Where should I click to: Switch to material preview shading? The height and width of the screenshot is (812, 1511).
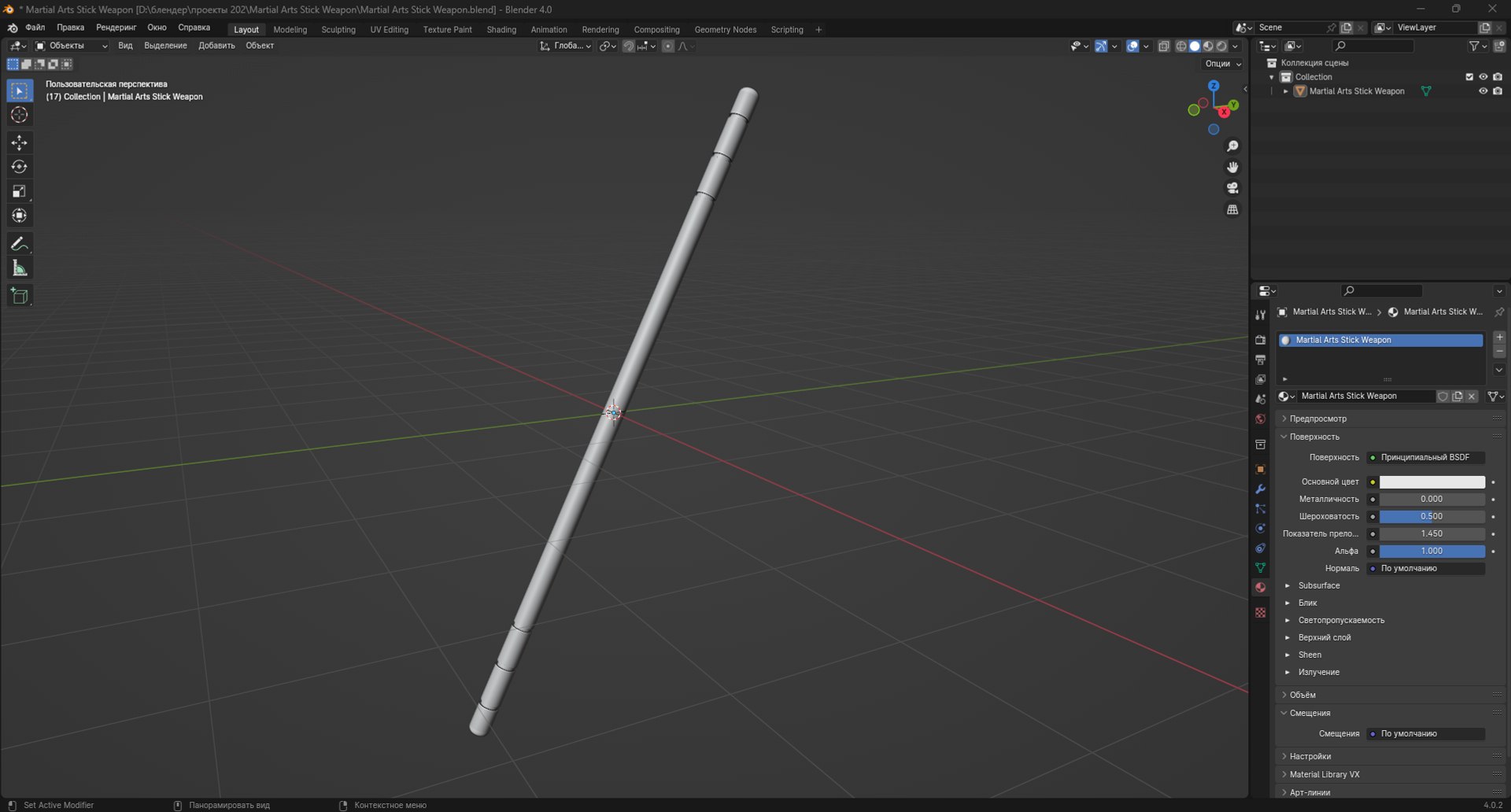pos(1207,46)
